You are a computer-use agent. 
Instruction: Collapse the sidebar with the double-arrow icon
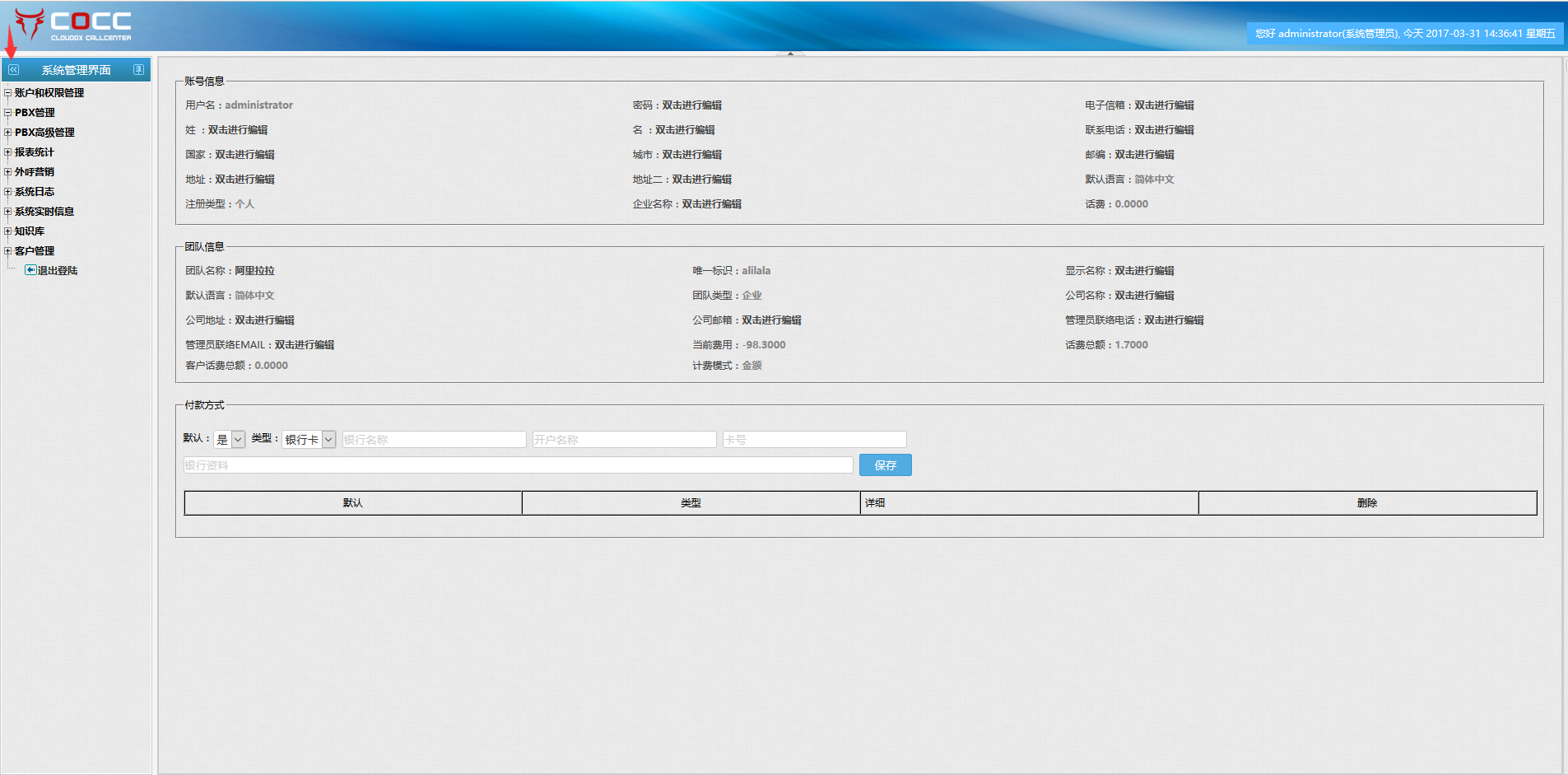click(x=13, y=70)
